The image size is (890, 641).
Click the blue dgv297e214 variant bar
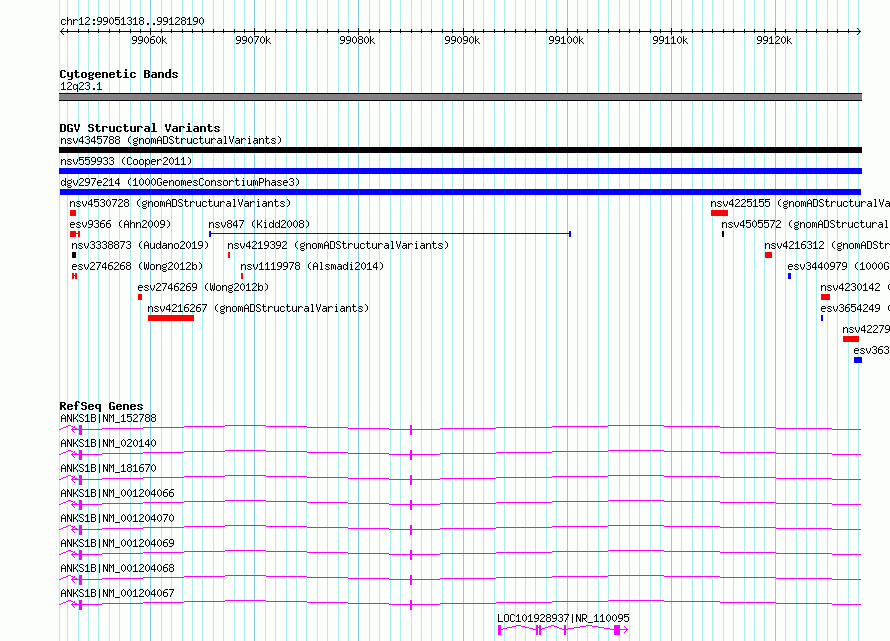pyautogui.click(x=460, y=192)
